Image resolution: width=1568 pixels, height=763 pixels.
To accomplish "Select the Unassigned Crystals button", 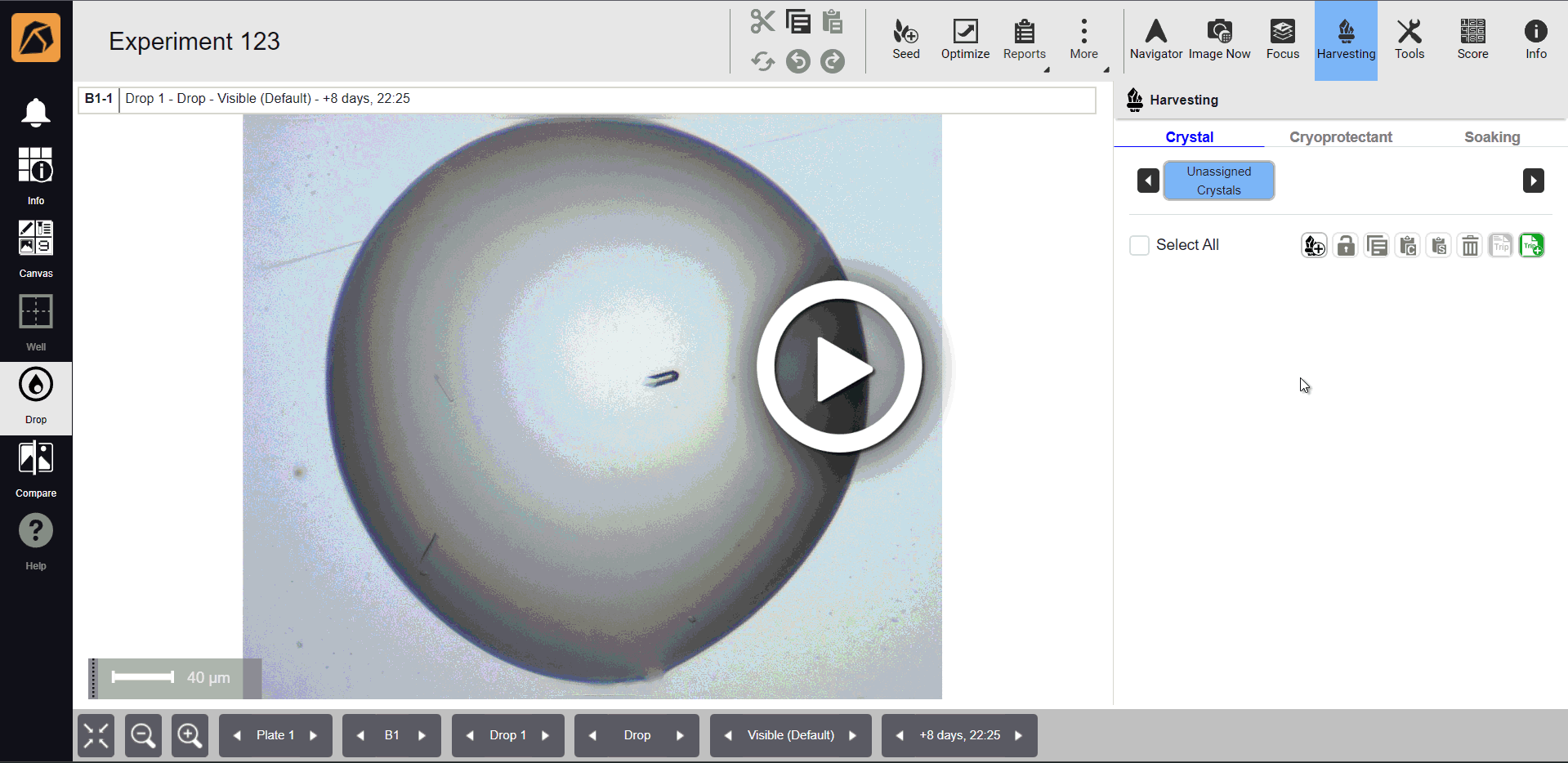I will point(1218,181).
